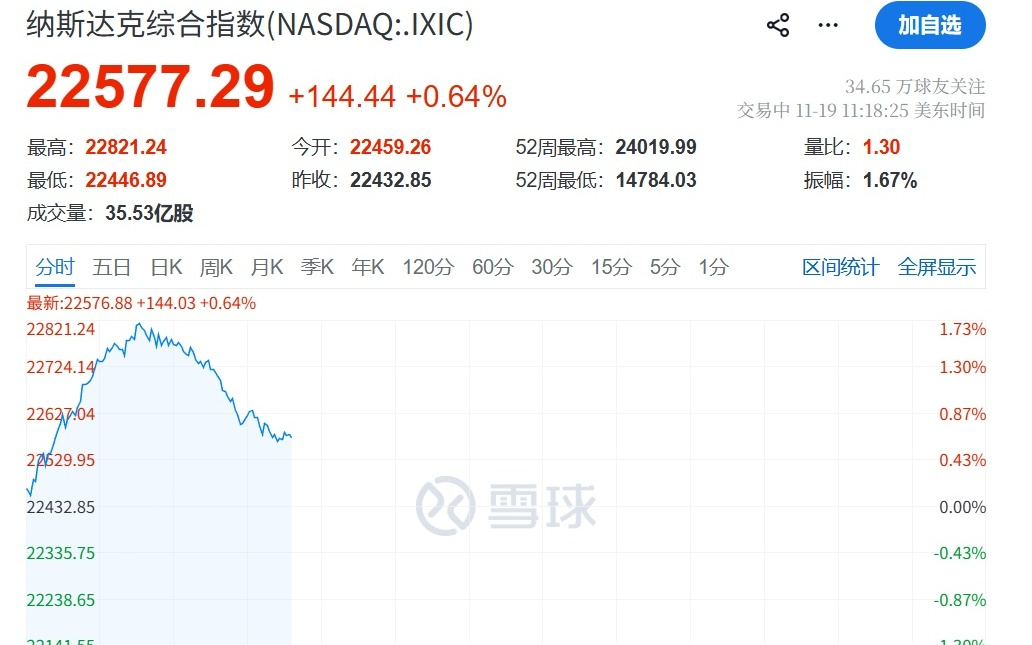1032x645 pixels.
Task: Click the 34.65万球友关注 followers text
Action: (915, 86)
